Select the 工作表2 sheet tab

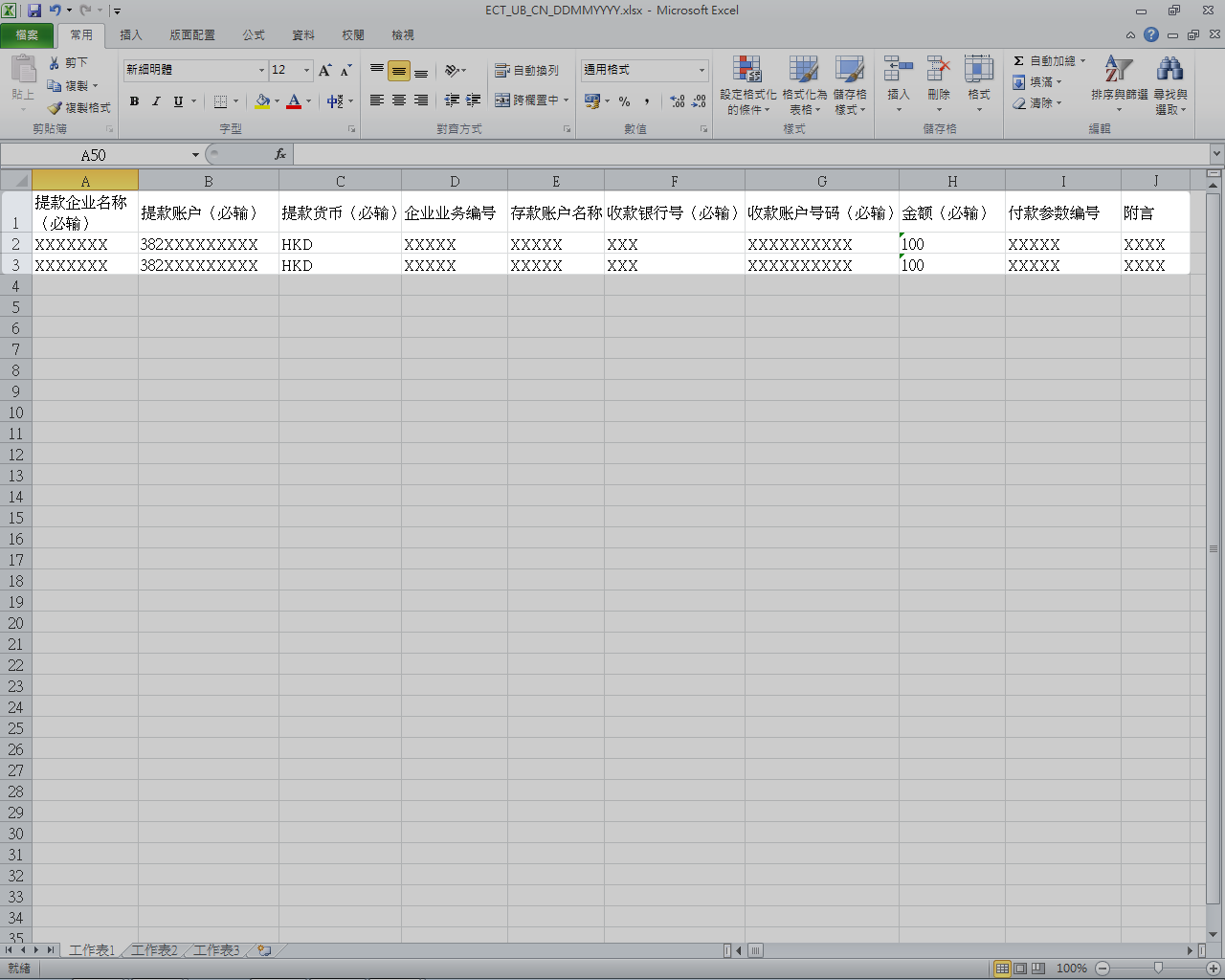154,950
